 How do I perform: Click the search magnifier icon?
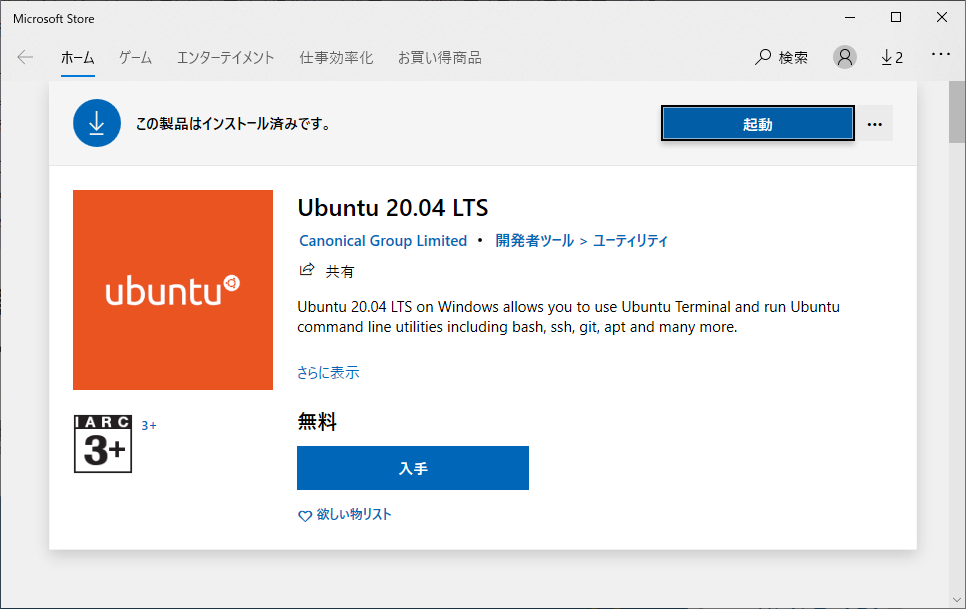click(x=763, y=57)
